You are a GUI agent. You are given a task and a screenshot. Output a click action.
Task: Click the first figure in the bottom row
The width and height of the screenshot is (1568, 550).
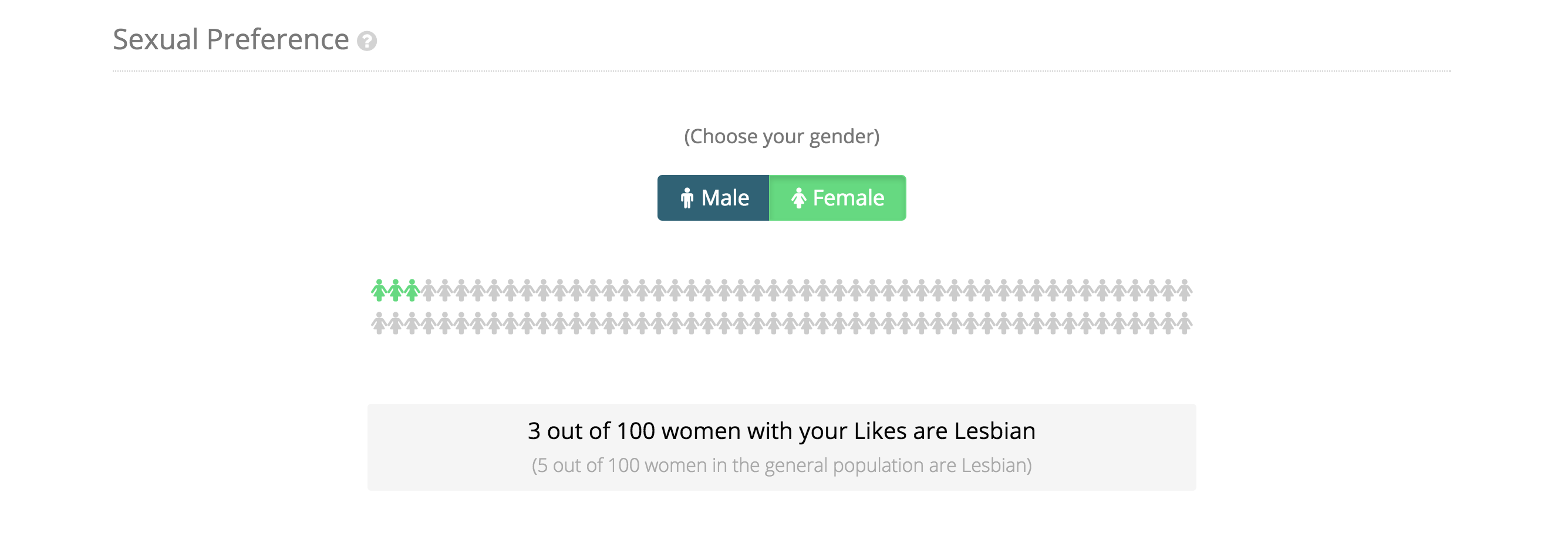click(x=379, y=323)
